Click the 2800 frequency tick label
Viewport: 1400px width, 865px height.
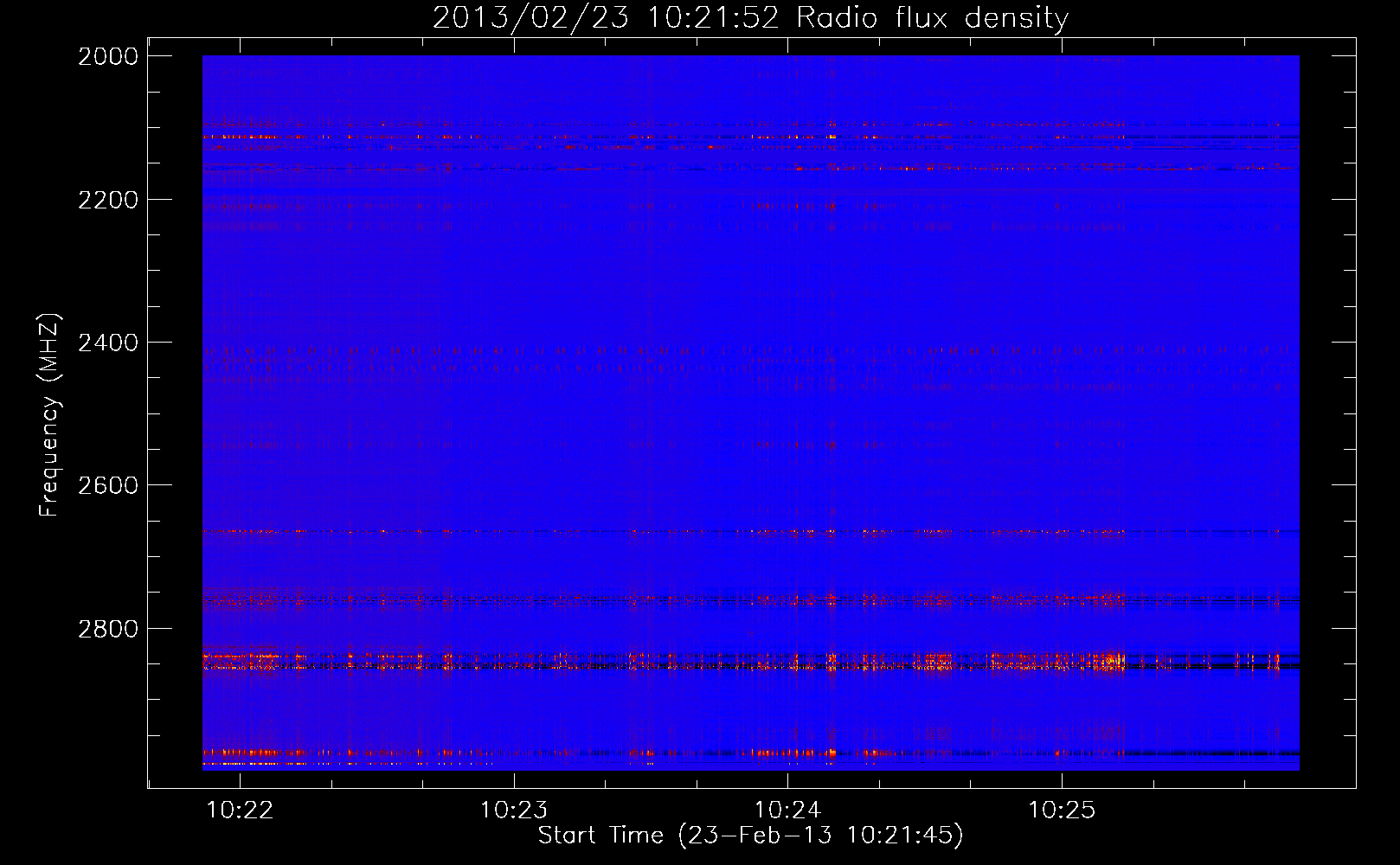click(108, 629)
